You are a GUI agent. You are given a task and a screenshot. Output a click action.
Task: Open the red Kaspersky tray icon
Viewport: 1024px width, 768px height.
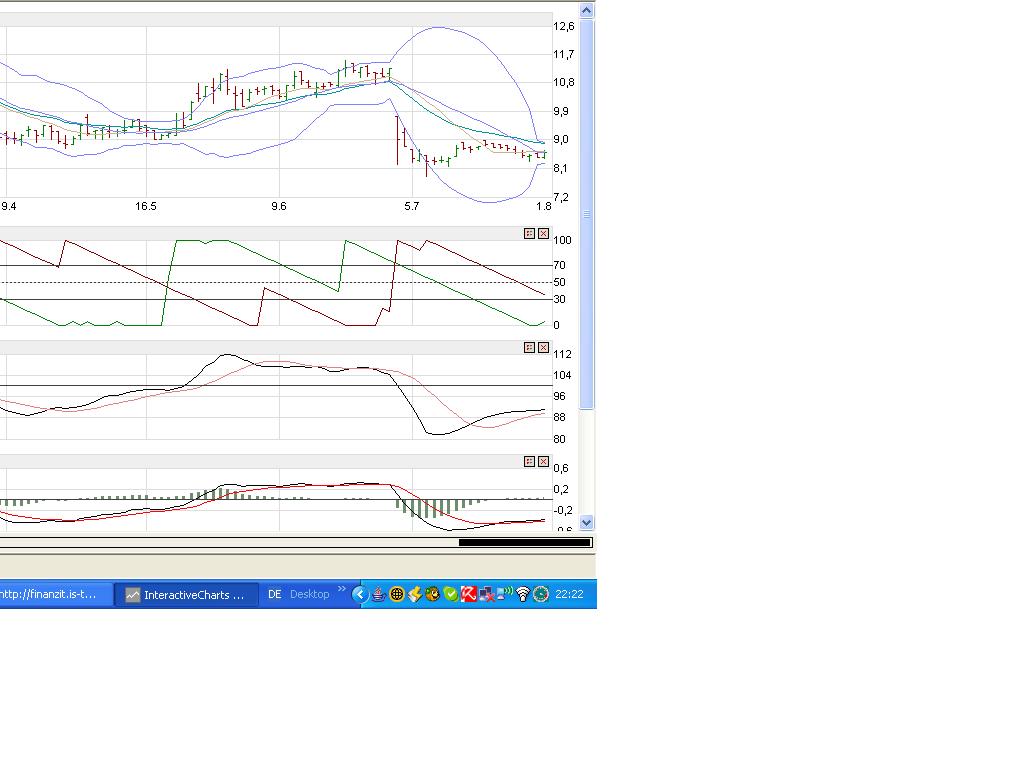[x=468, y=594]
